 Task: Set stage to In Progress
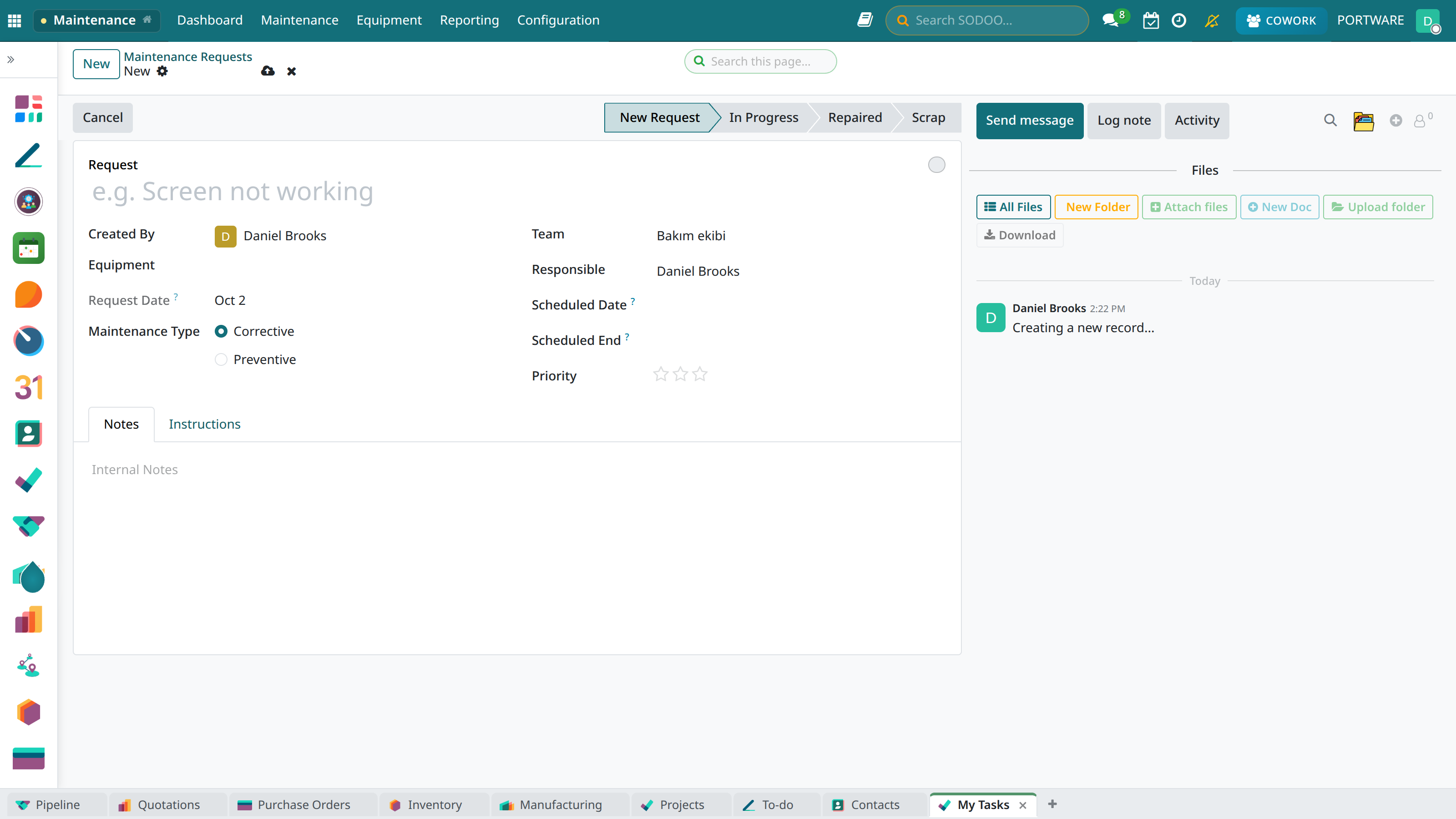[763, 117]
